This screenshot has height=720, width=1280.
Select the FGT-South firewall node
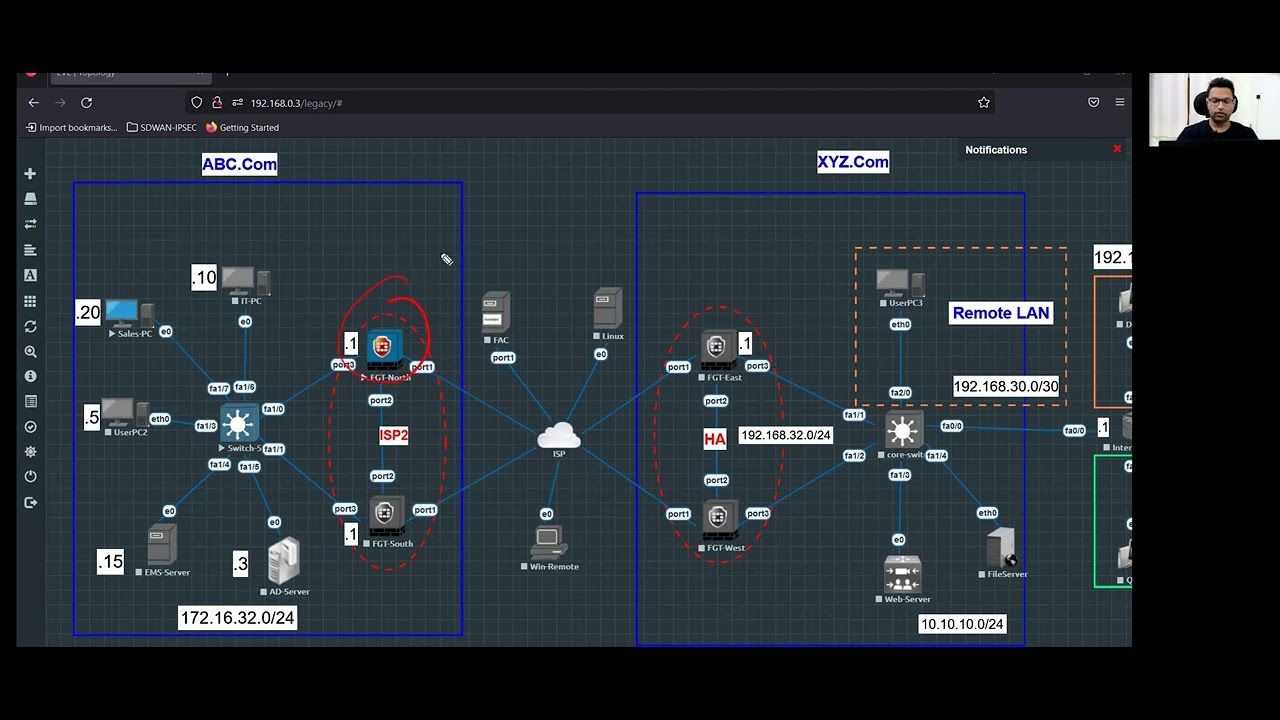pyautogui.click(x=387, y=516)
